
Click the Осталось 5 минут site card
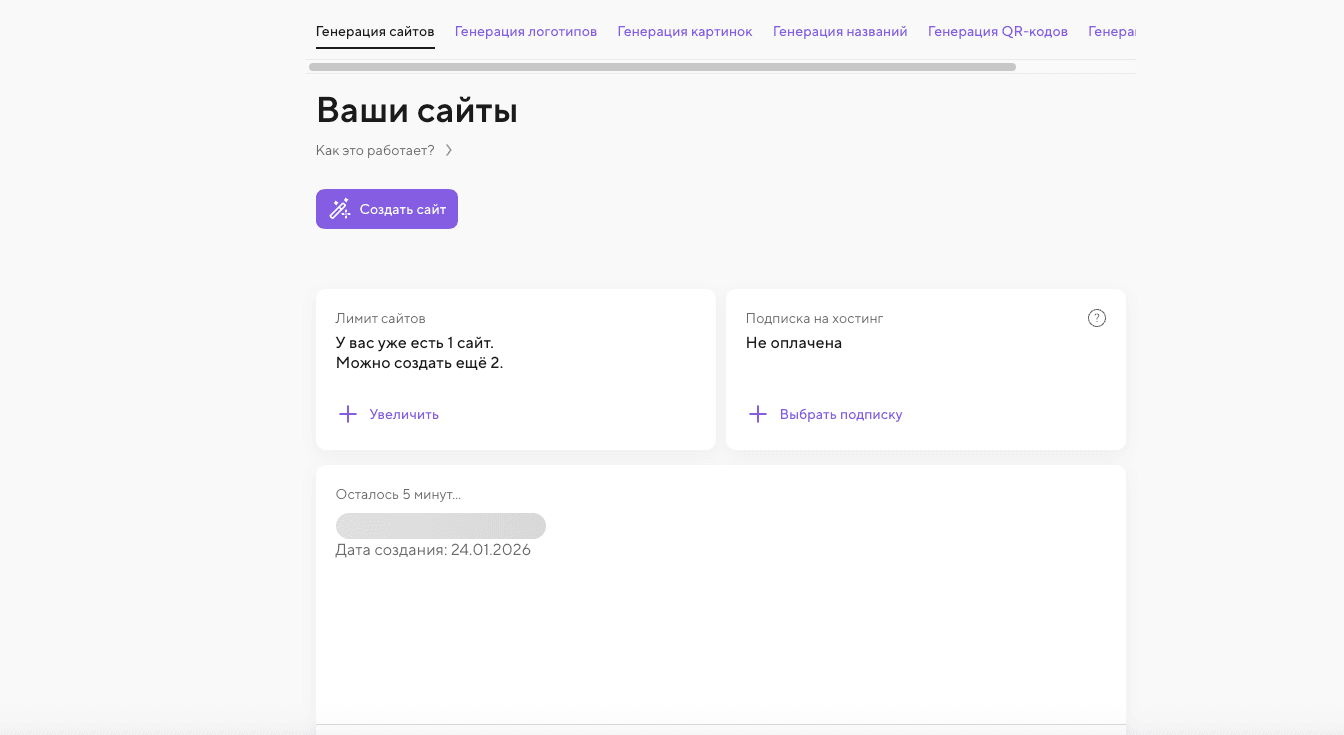pos(721,595)
